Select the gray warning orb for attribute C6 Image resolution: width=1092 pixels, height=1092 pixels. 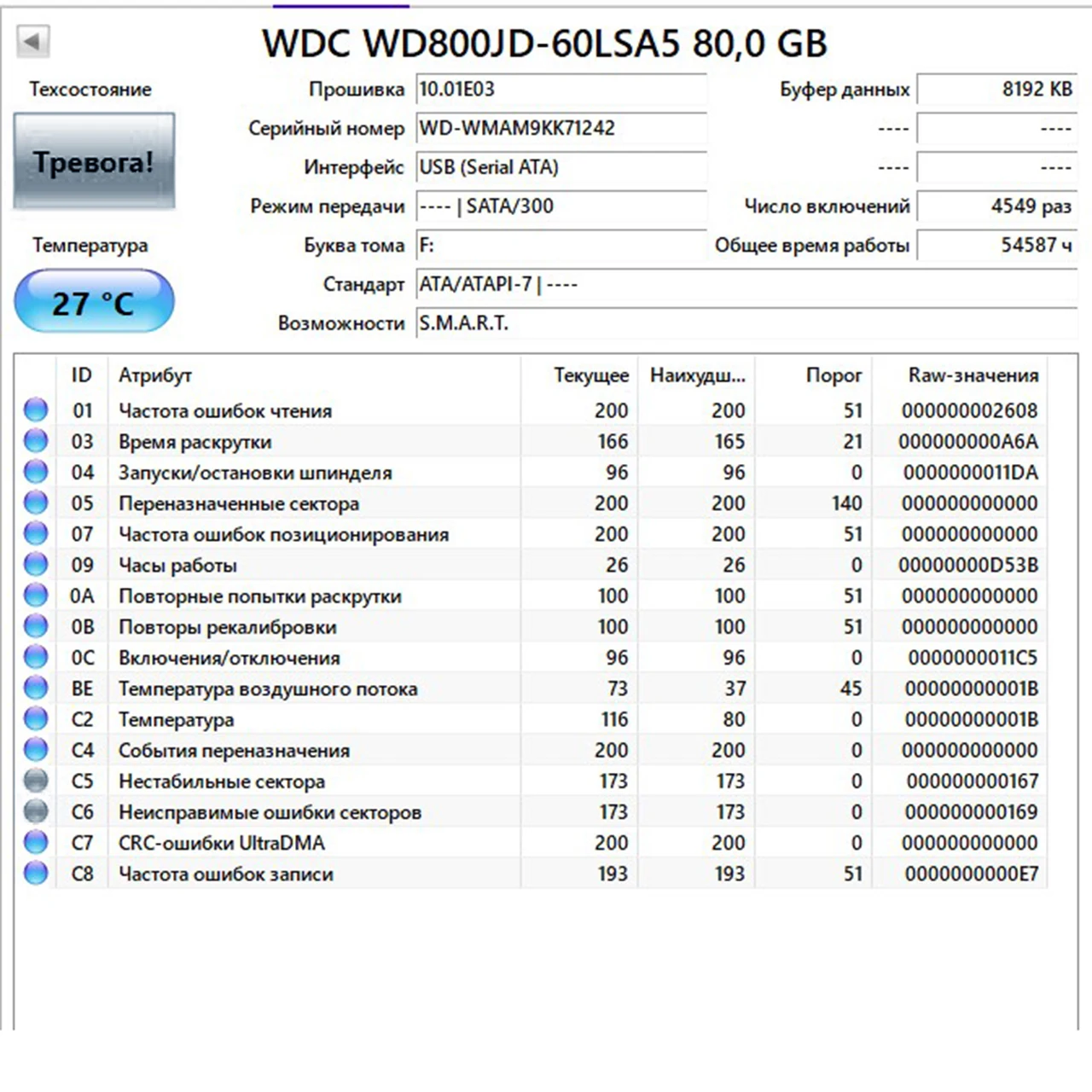coord(36,812)
